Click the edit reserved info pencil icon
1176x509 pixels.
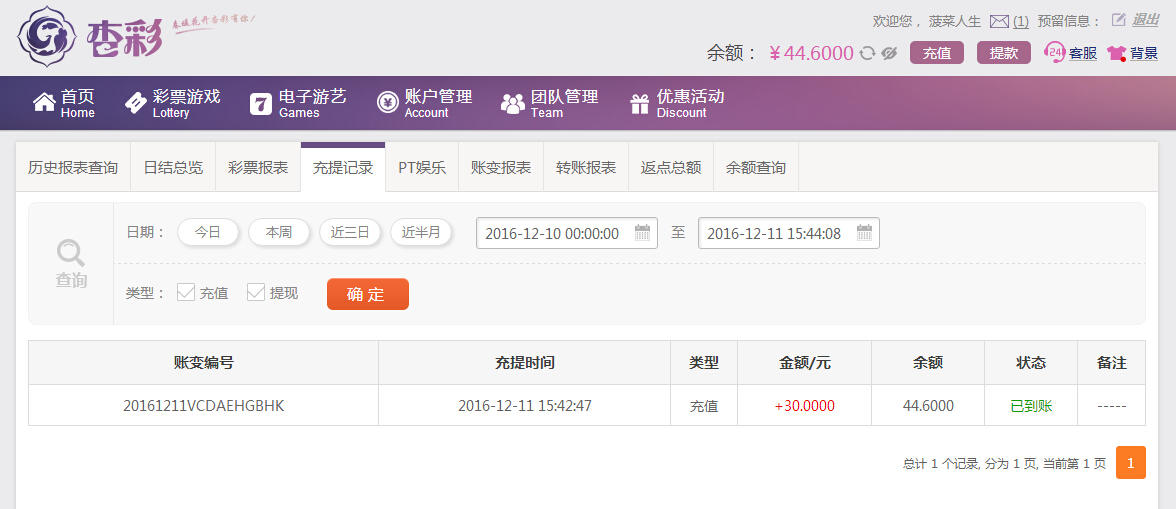(x=1118, y=20)
